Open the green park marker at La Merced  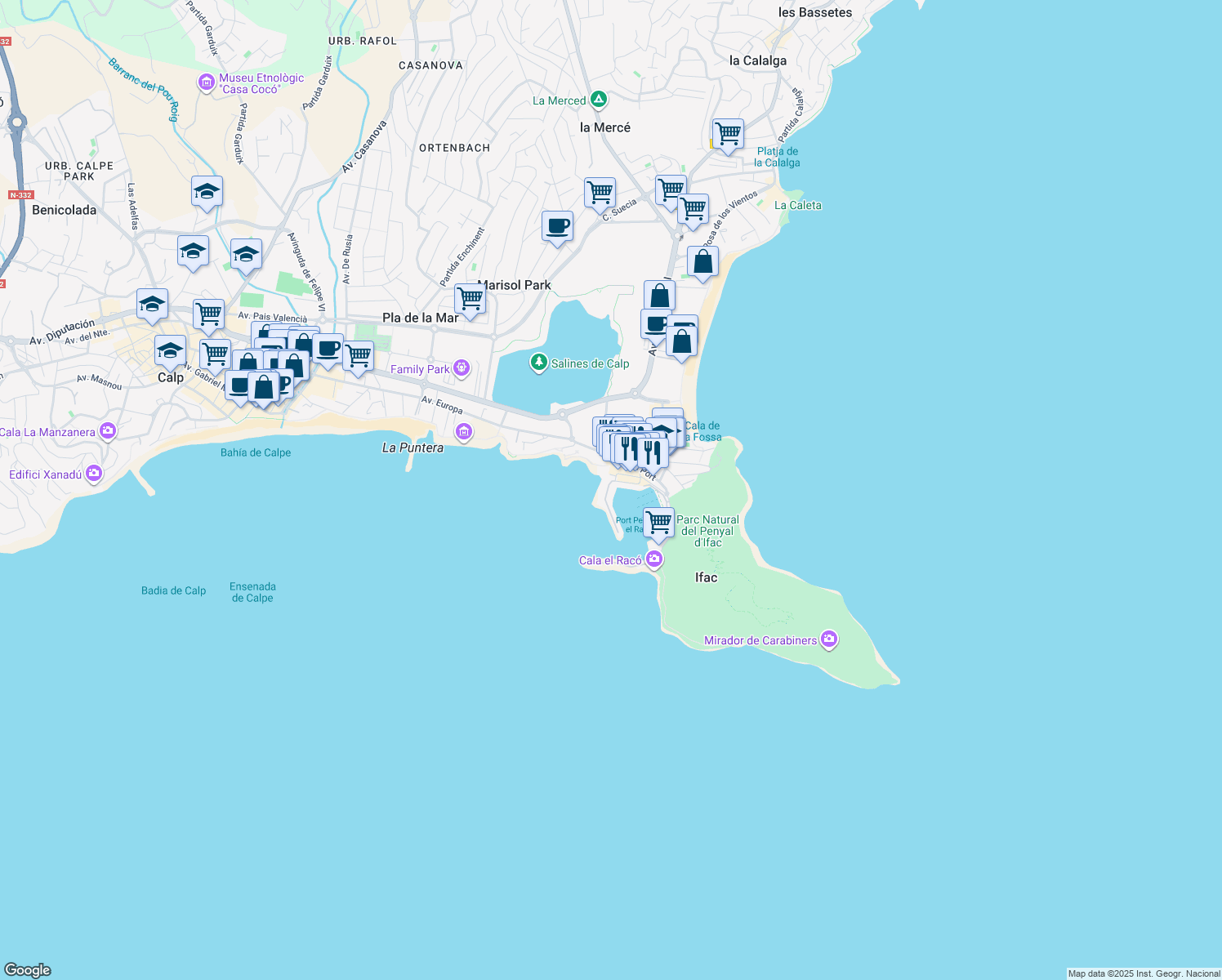coord(597,100)
